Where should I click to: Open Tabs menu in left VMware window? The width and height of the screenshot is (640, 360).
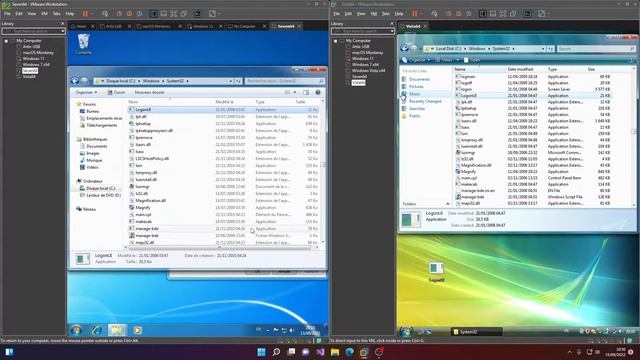pos(56,13)
